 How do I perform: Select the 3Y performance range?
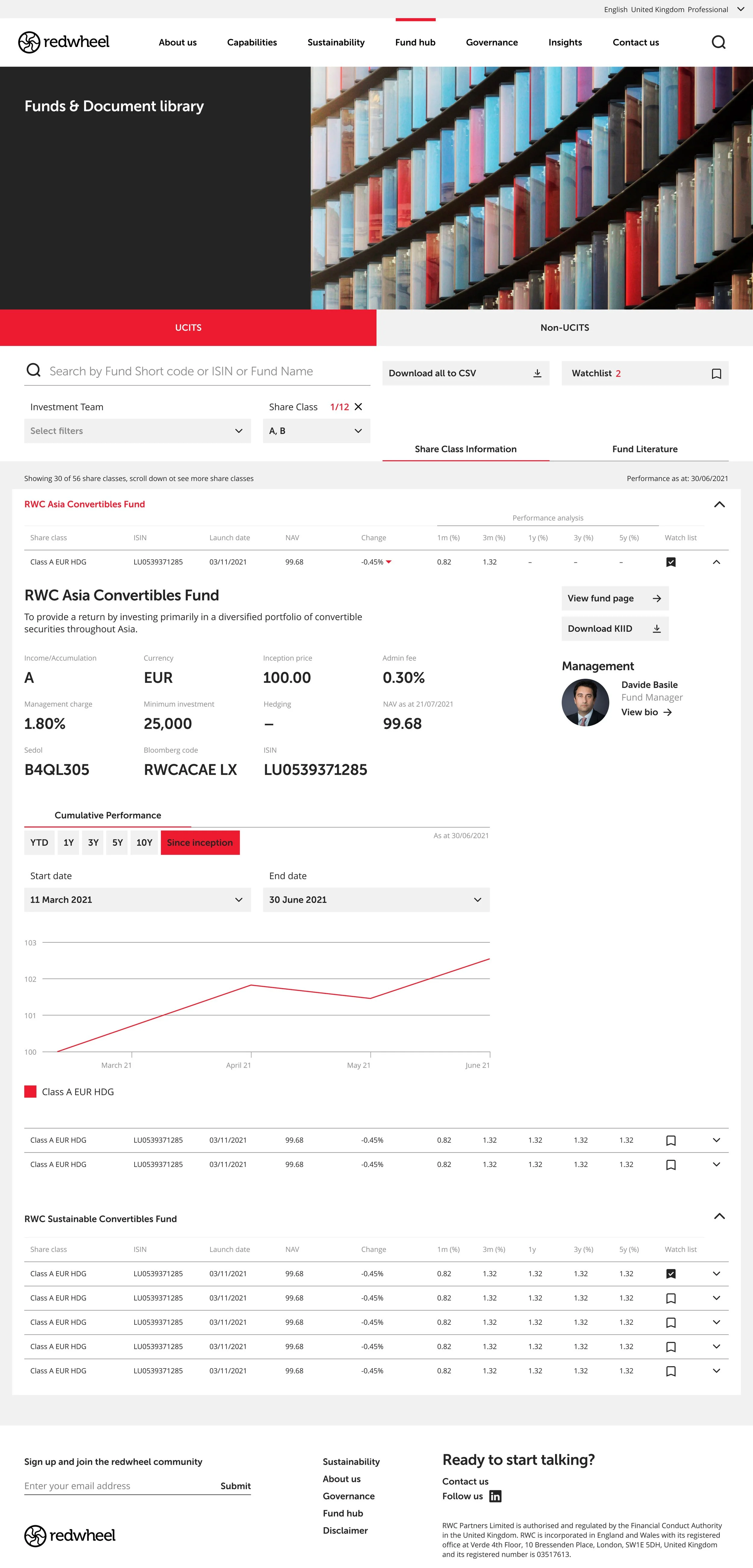click(x=92, y=842)
